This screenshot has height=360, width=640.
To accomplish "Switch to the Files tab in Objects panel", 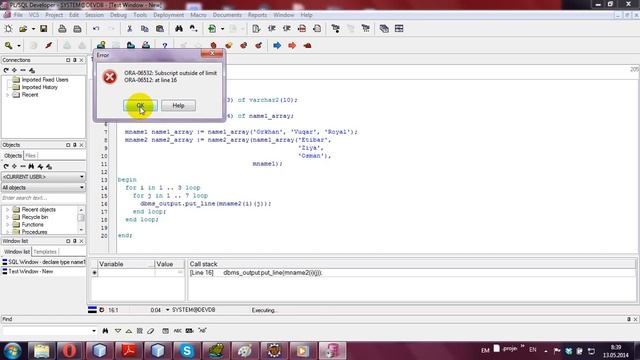I will pyautogui.click(x=30, y=156).
